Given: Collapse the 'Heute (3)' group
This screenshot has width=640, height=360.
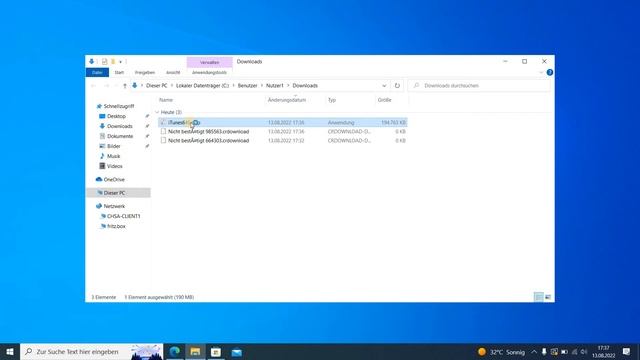Looking at the screenshot, I should tap(157, 112).
